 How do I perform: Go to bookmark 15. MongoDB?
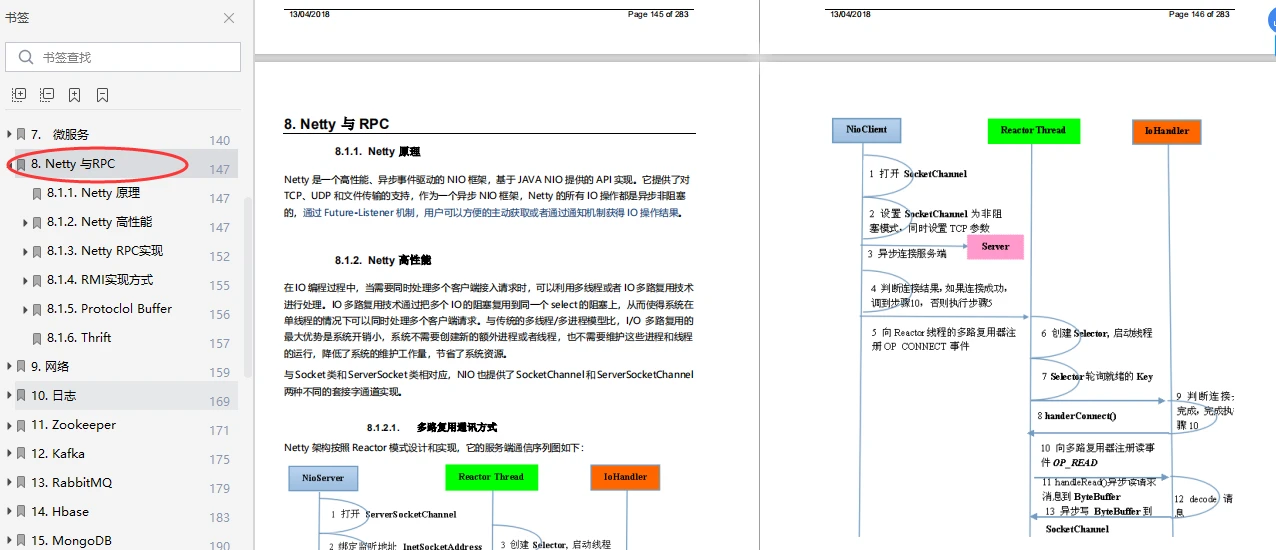click(x=71, y=541)
